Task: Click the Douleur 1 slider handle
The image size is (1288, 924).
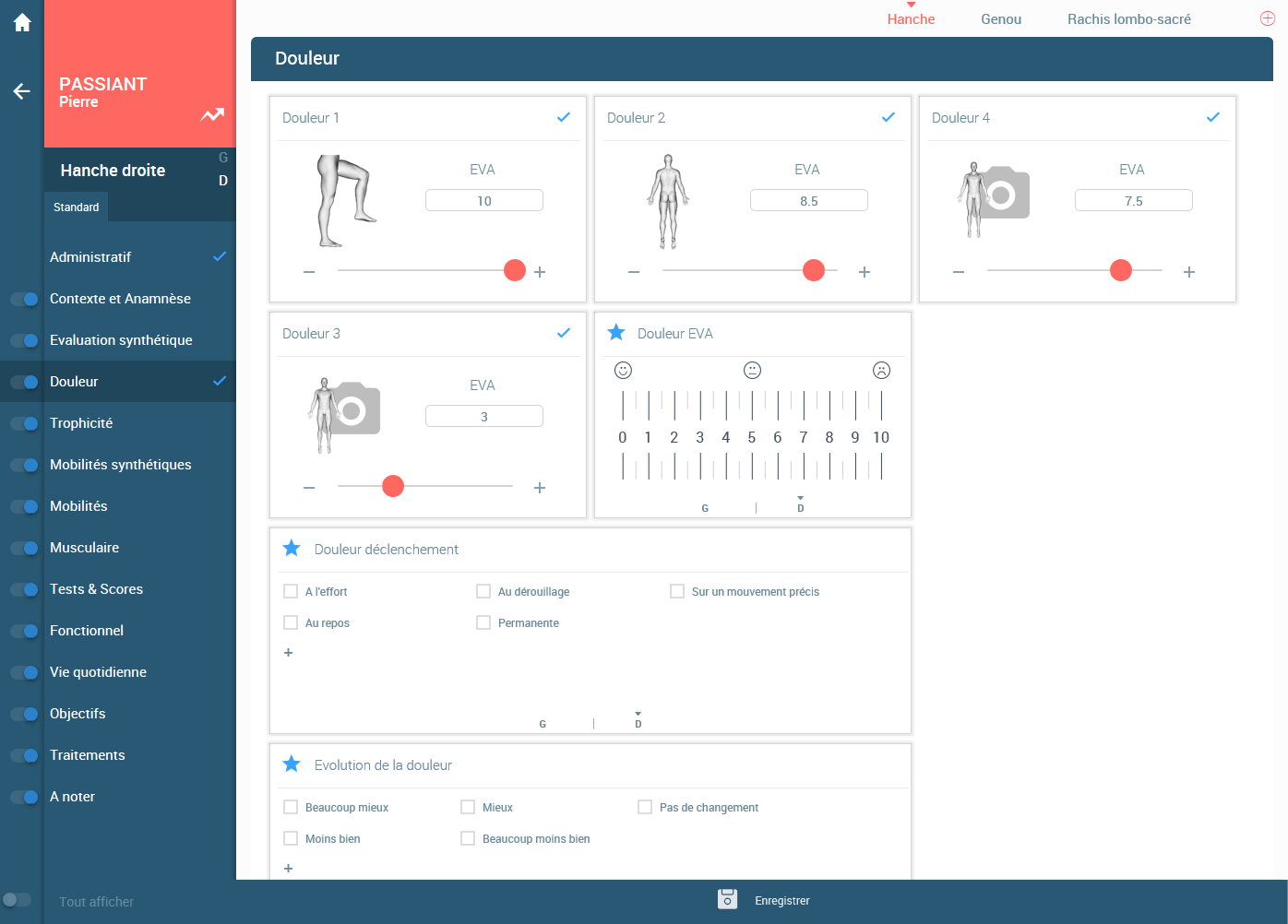Action: (515, 270)
